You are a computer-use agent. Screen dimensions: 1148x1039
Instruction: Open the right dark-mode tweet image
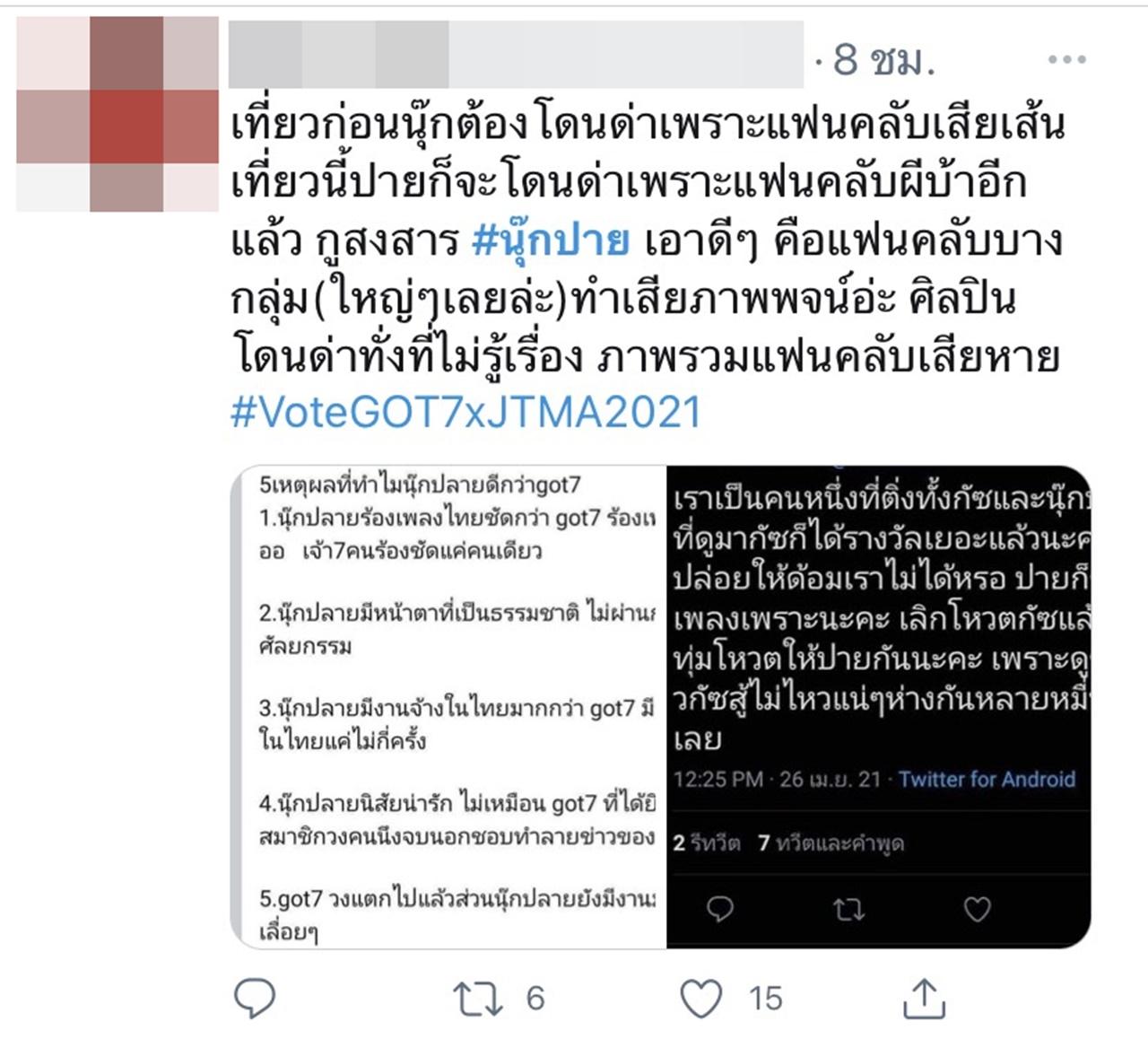click(879, 707)
